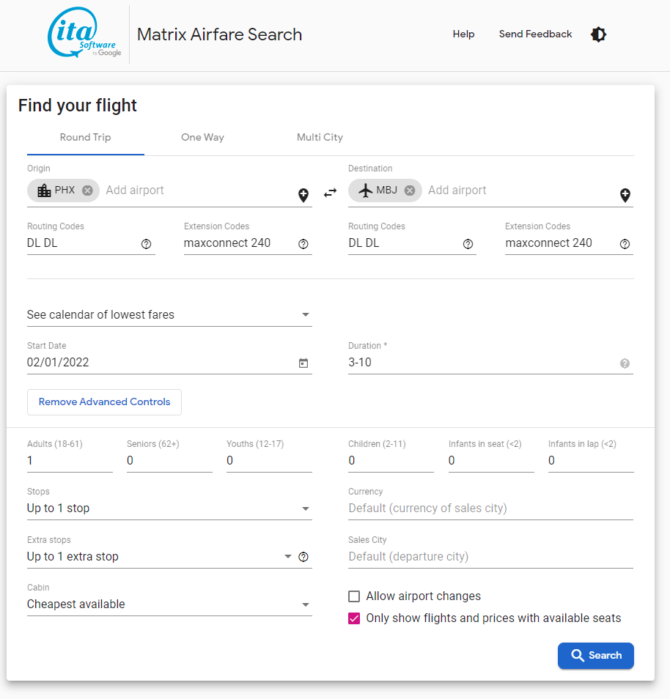
Task: Show Extra stops help icon
Action: 303,557
